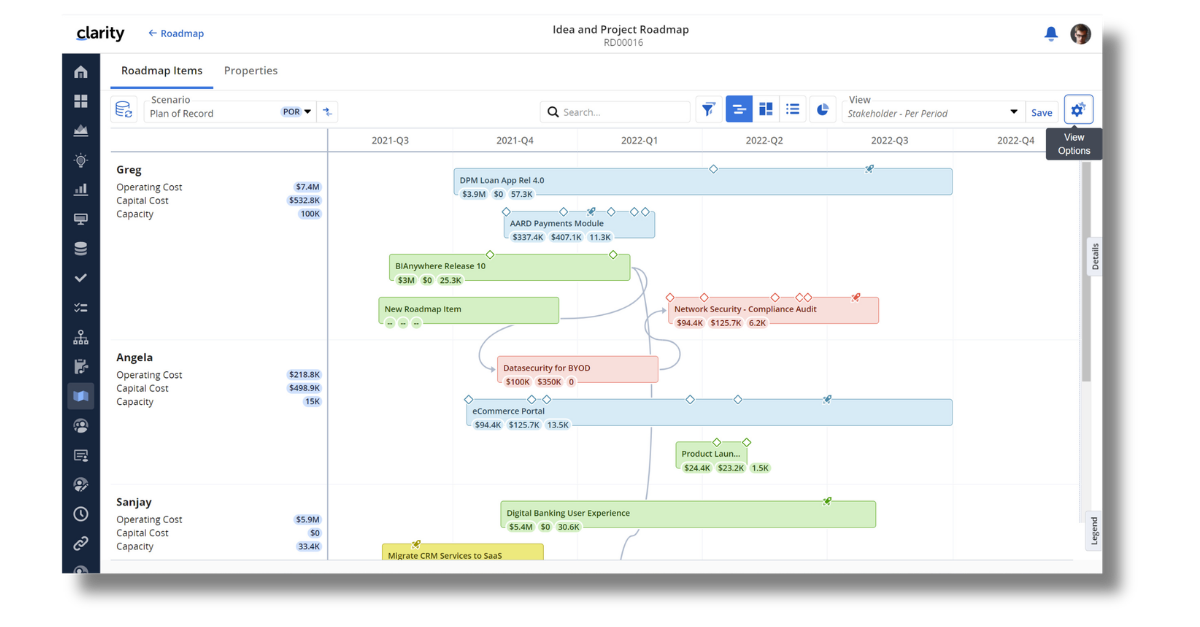Switch to the Properties tab

coord(251,71)
